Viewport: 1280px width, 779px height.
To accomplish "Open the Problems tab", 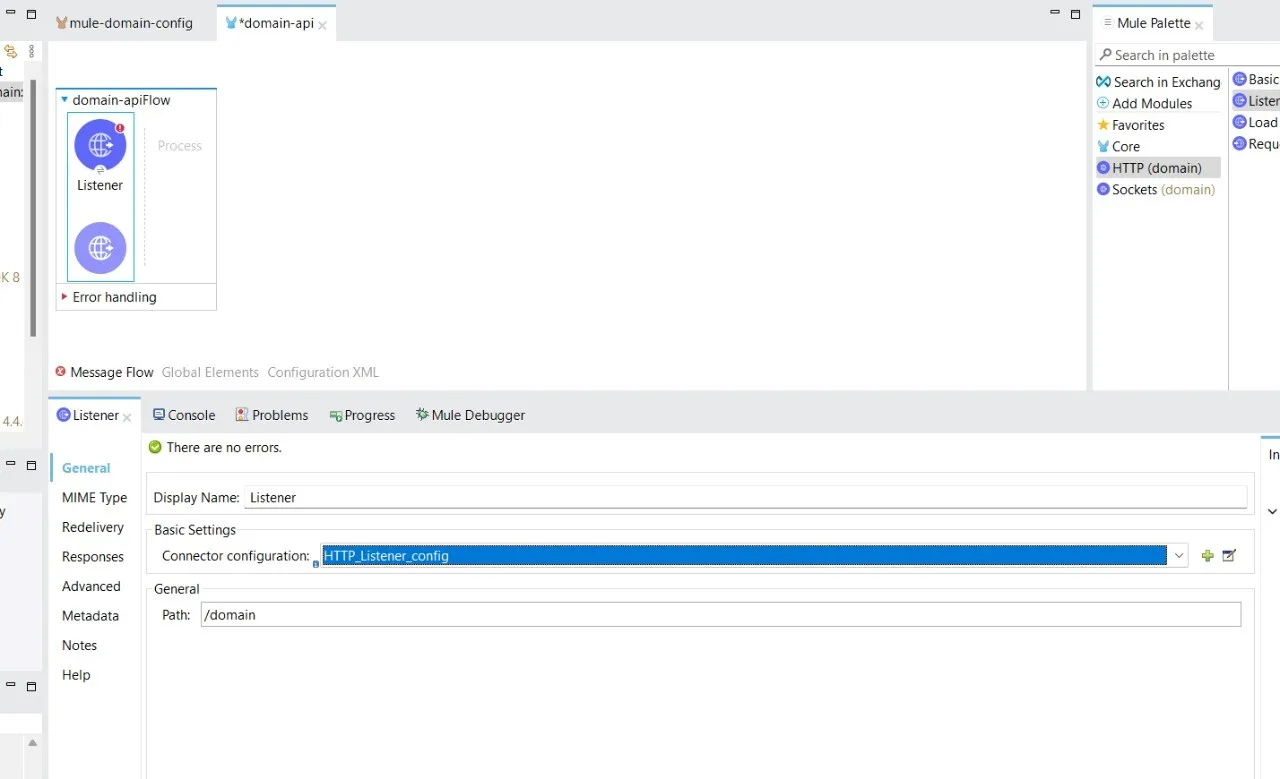I will click(272, 415).
